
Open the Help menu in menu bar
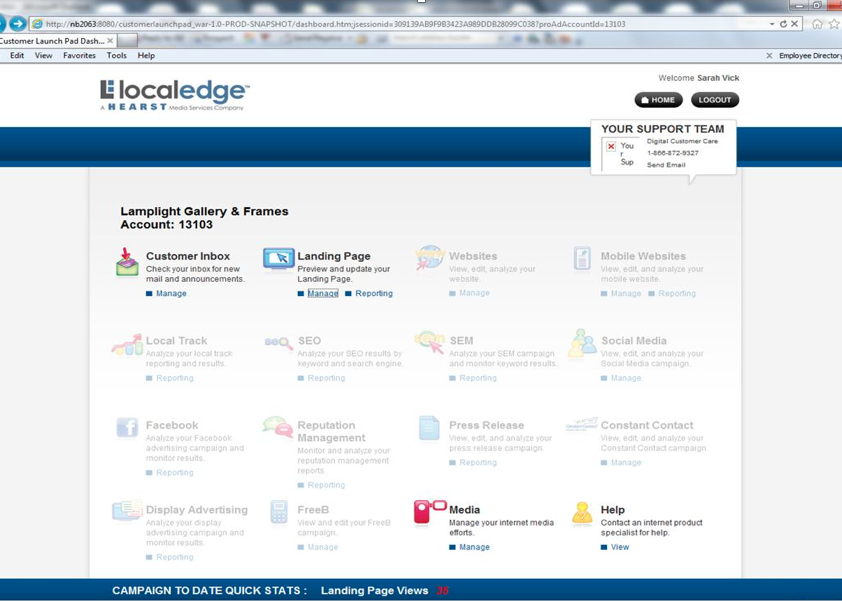coord(146,55)
